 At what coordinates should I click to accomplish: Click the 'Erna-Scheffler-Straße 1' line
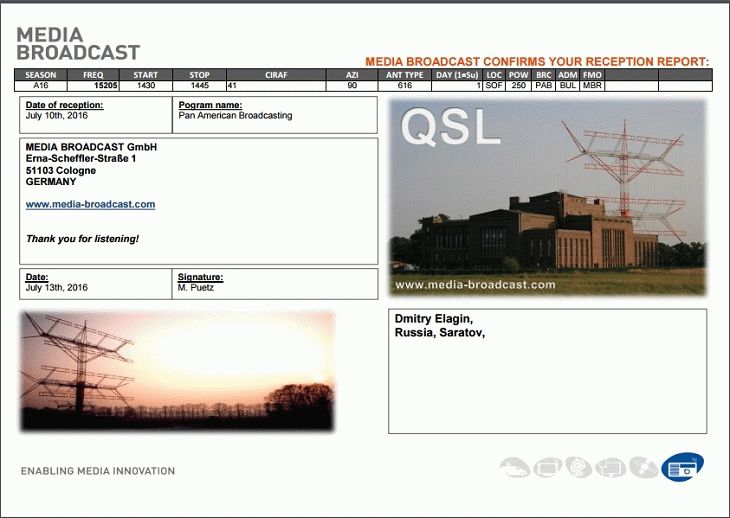(x=81, y=159)
